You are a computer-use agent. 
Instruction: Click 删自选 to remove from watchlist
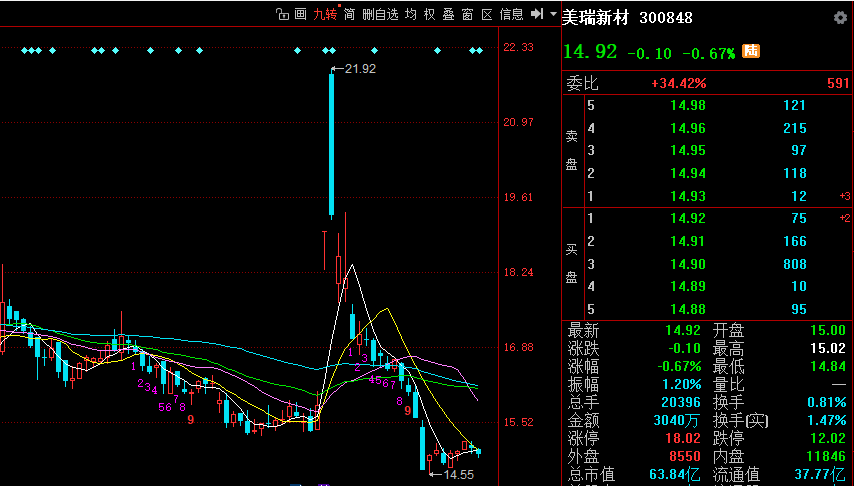pyautogui.click(x=380, y=14)
